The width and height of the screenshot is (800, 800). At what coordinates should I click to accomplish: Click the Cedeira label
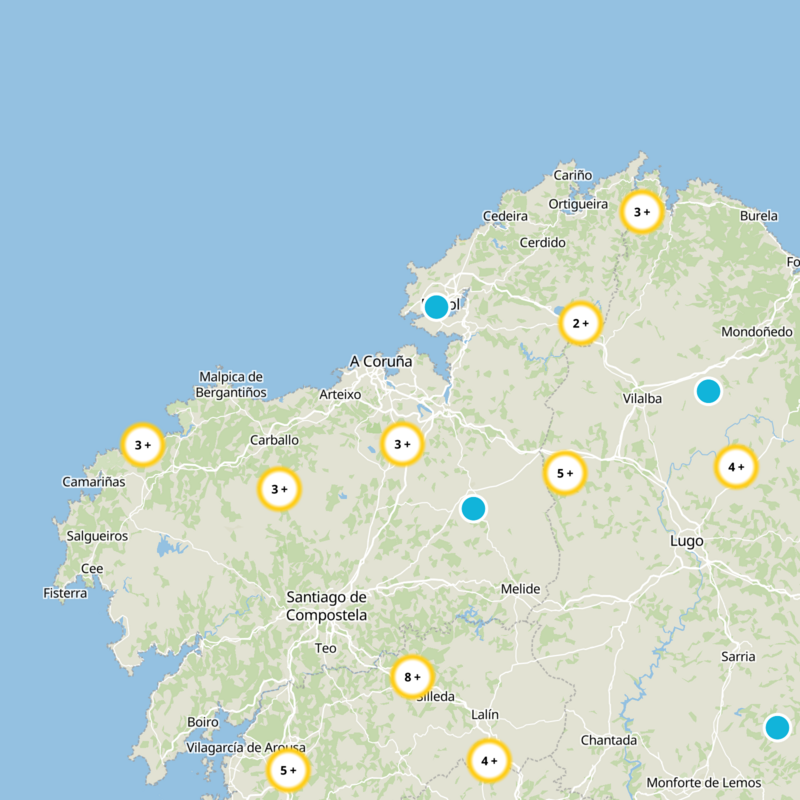point(505,216)
